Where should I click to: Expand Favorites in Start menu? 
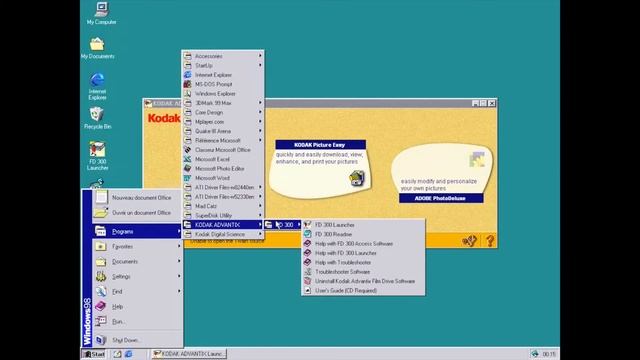(x=137, y=247)
